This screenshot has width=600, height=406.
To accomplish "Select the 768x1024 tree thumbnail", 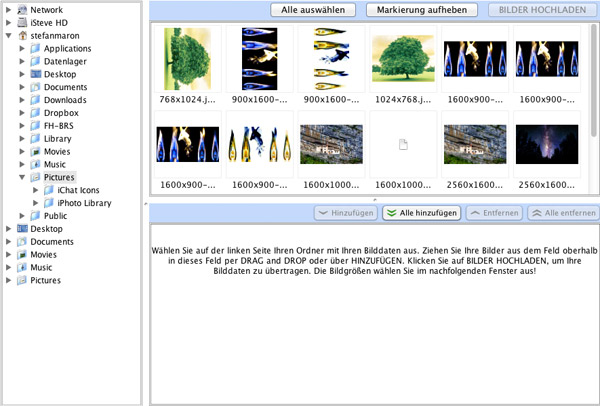I will pos(188,59).
